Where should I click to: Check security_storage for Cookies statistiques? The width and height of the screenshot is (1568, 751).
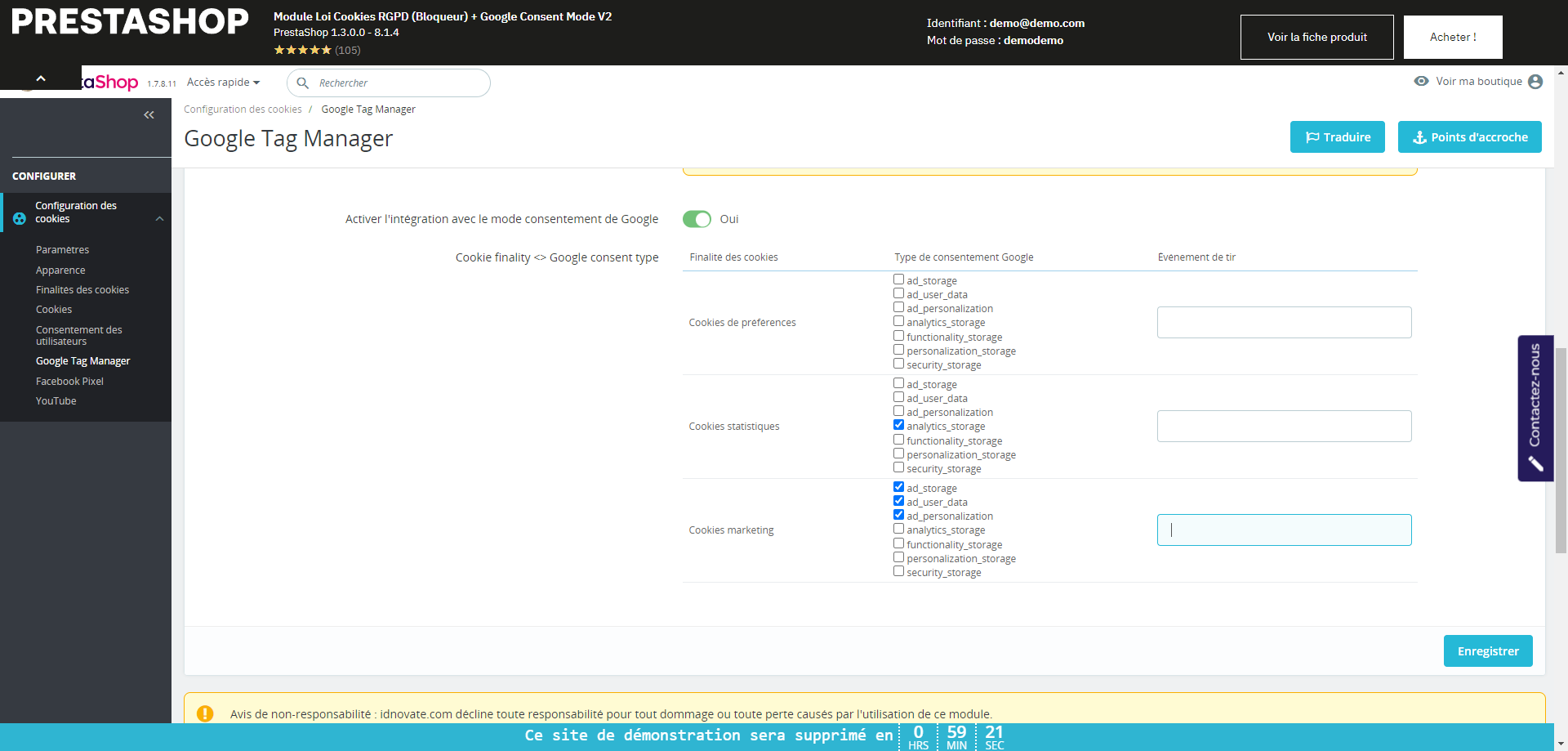pos(898,467)
